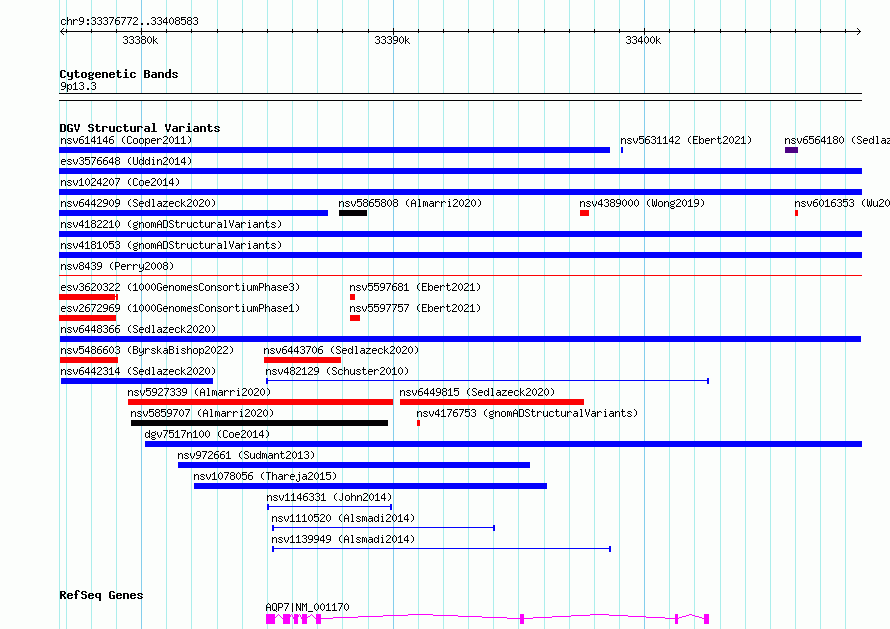Open the nsv6448366 (Sedlazeck2020) variant
Image resolution: width=890 pixels, height=629 pixels.
pos(460,339)
